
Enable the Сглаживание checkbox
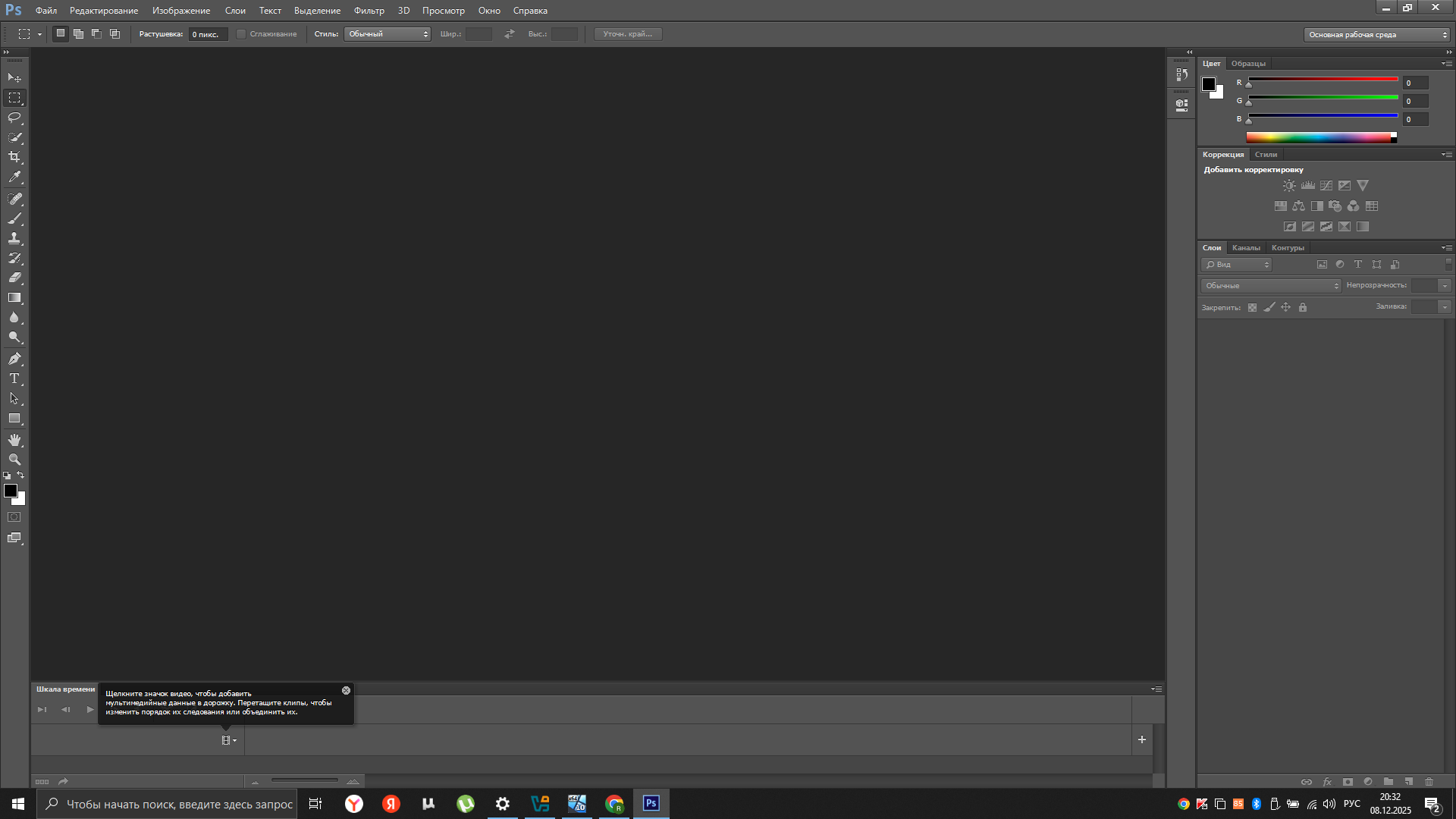tap(241, 34)
